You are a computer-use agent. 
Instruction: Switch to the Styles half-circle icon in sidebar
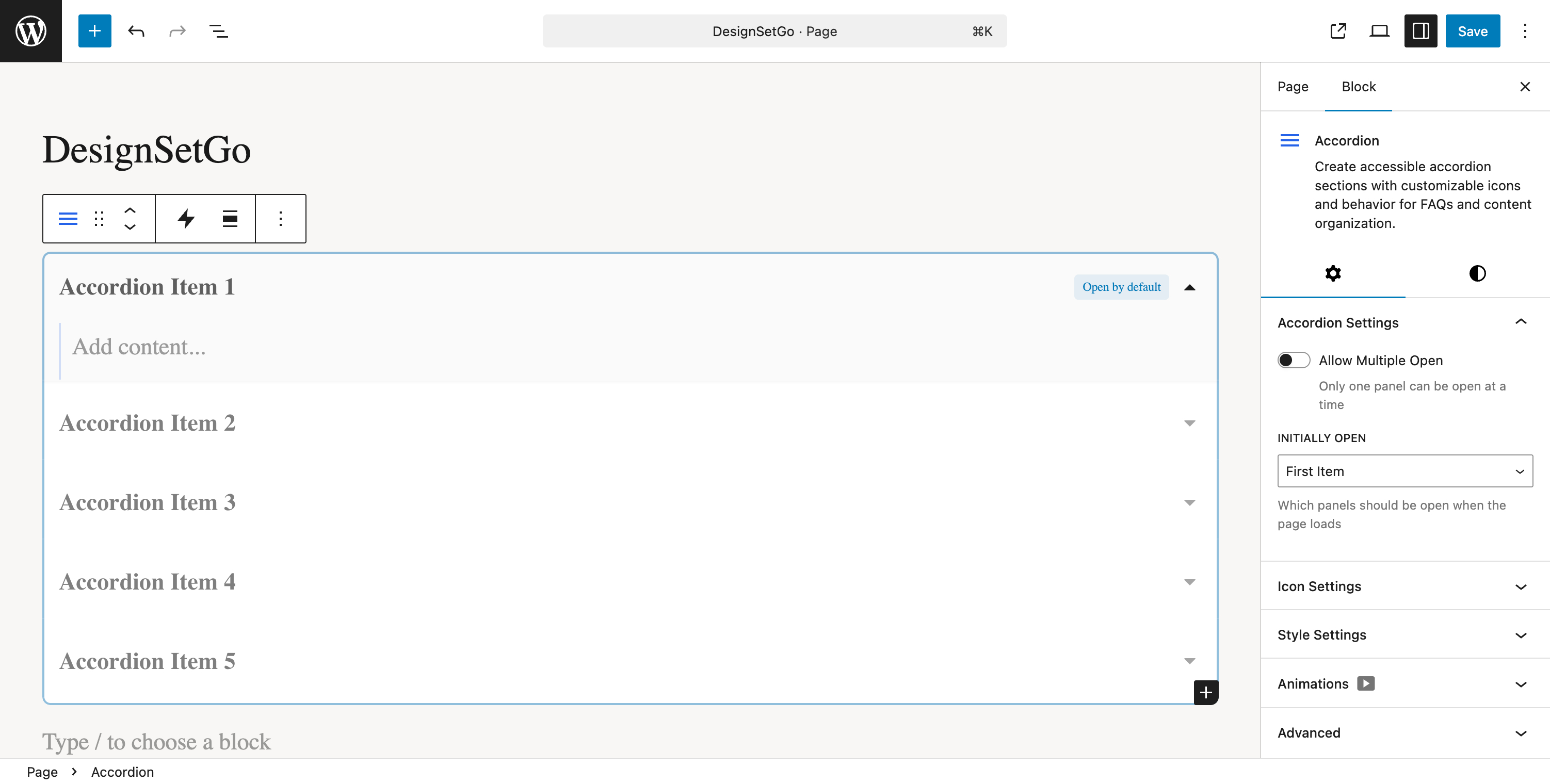pyautogui.click(x=1477, y=273)
